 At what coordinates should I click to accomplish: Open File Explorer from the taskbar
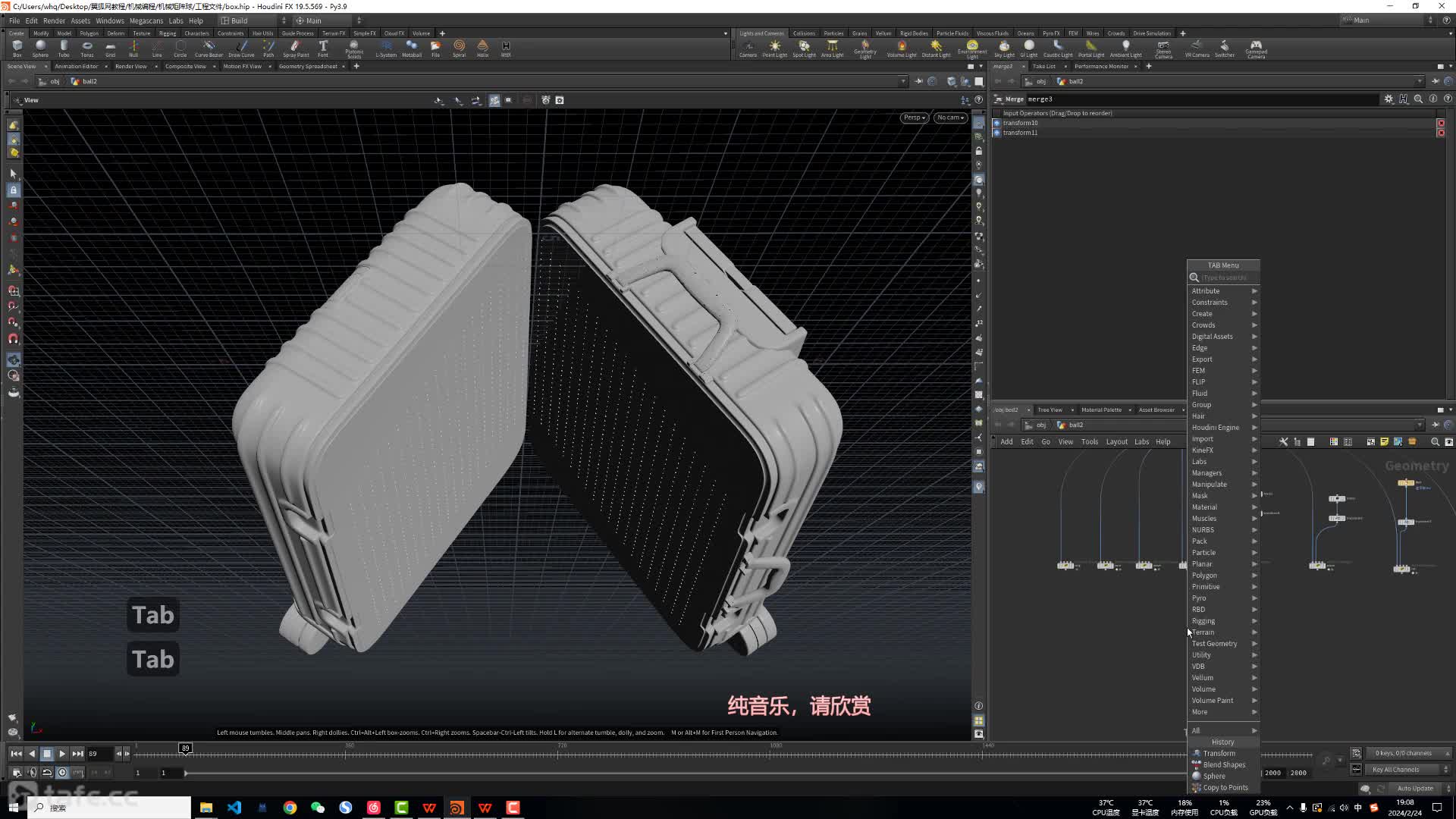tap(206, 808)
